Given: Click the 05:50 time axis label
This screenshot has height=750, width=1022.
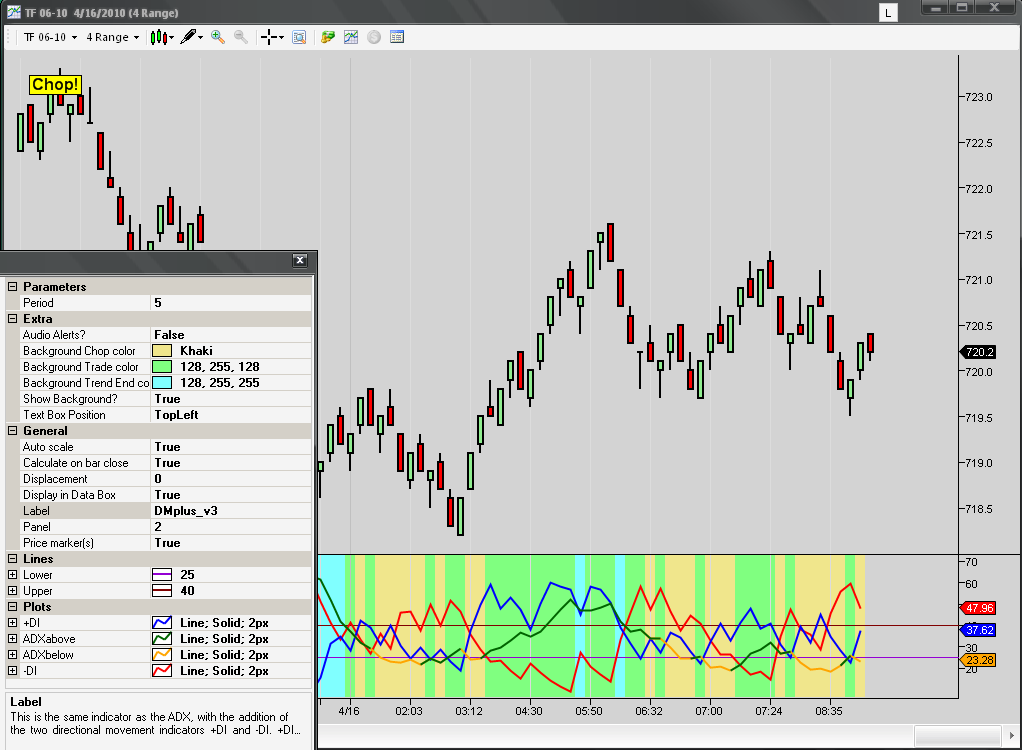Looking at the screenshot, I should pos(589,711).
